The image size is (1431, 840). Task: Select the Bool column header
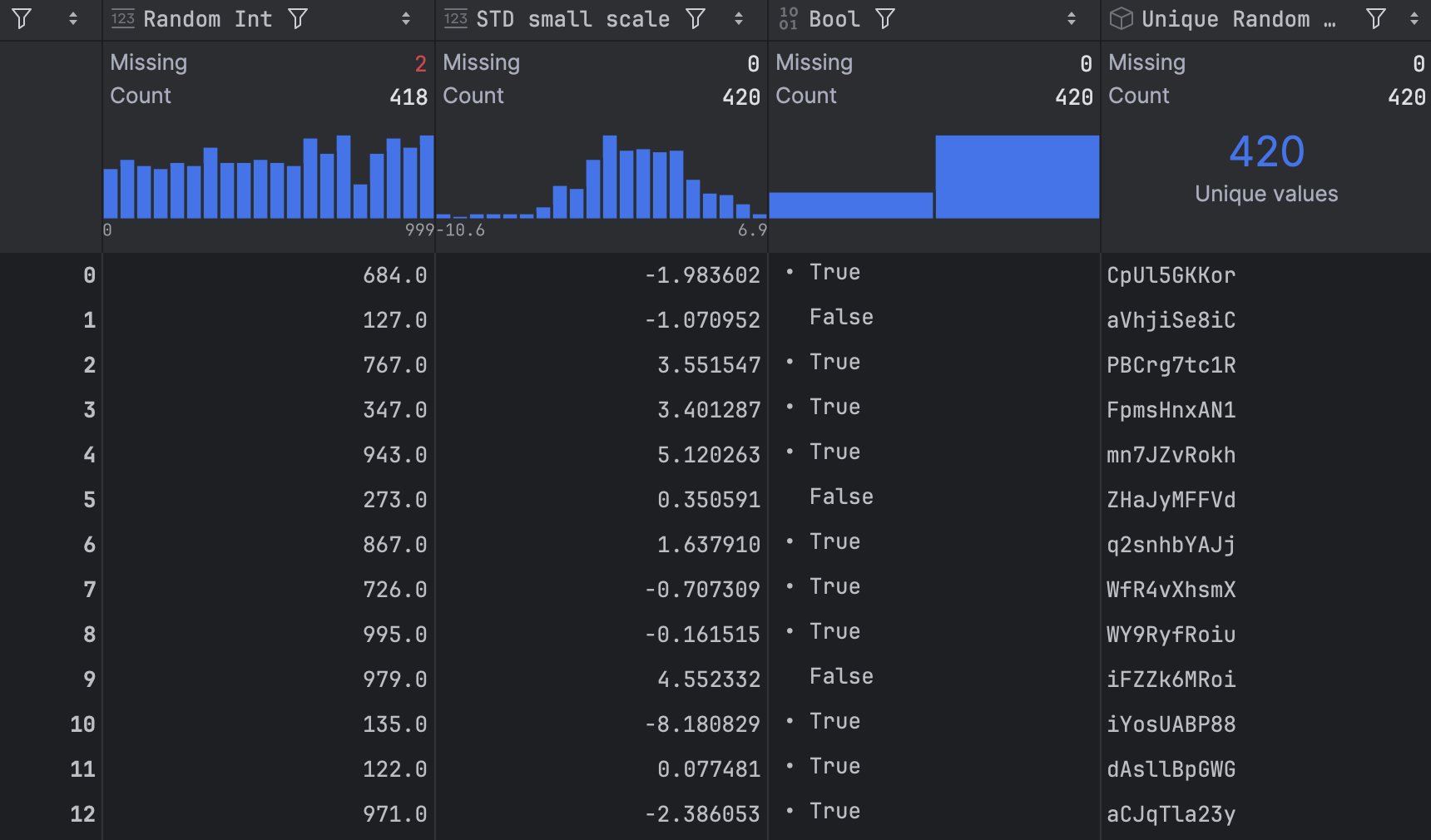pos(834,18)
